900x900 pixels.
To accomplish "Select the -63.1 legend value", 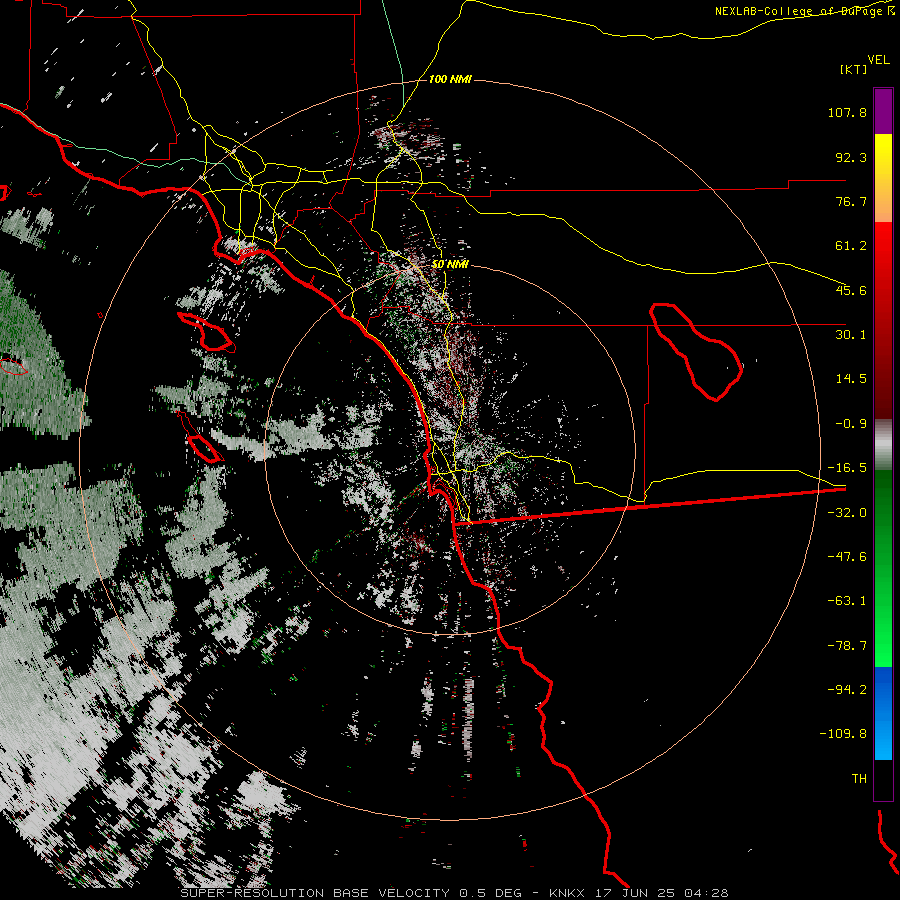I will point(847,601).
